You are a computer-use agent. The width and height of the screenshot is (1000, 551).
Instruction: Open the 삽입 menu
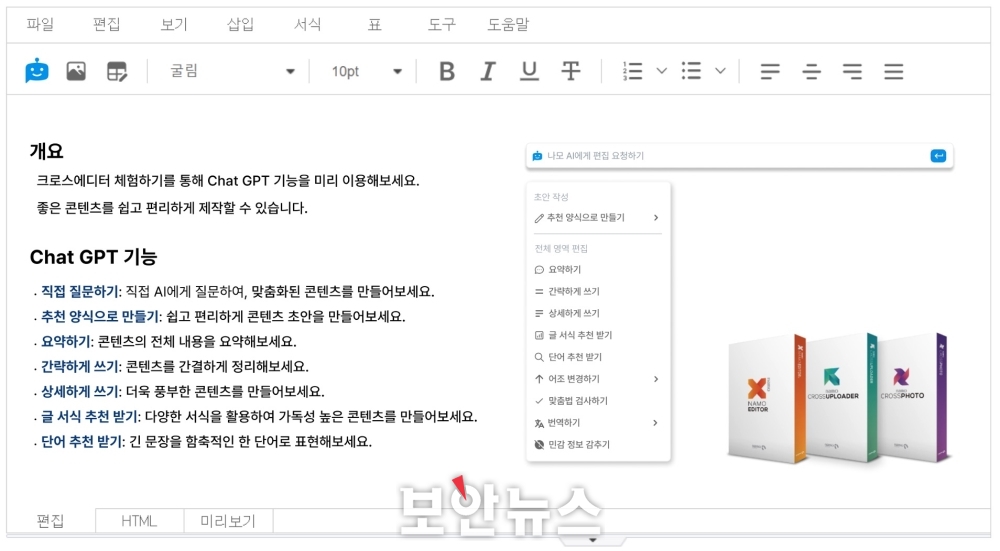tap(240, 24)
